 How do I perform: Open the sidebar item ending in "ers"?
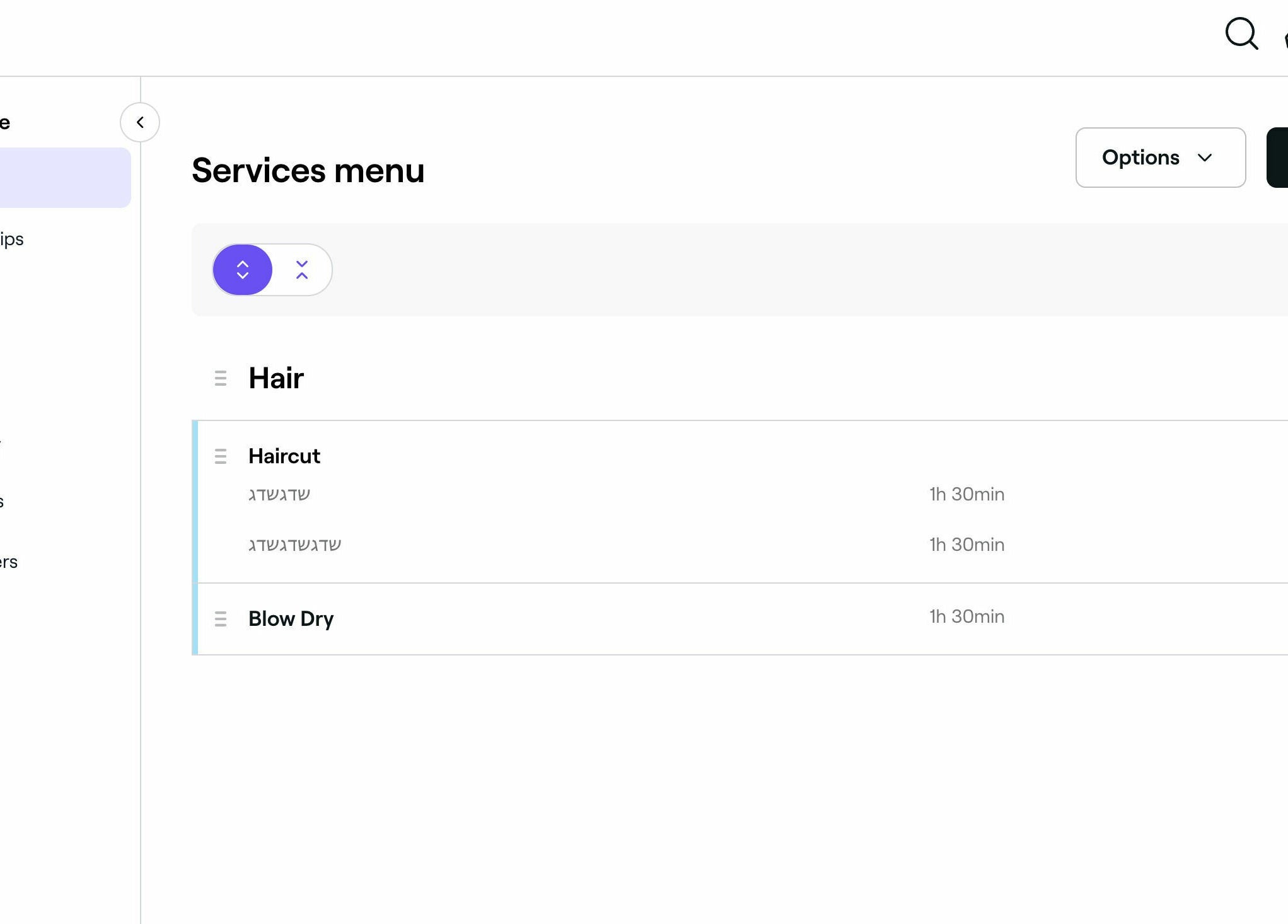click(x=9, y=562)
